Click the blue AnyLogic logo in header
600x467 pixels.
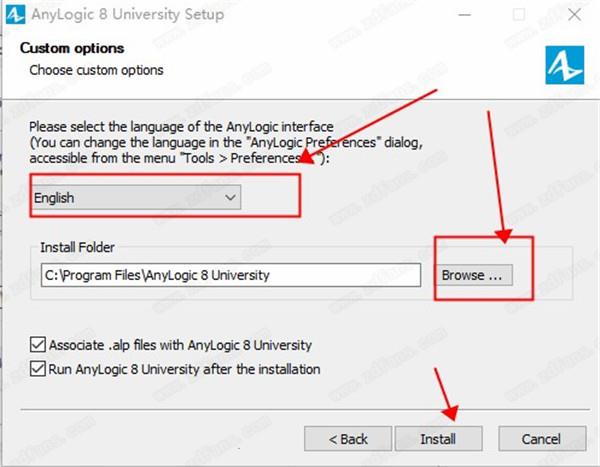tap(565, 65)
